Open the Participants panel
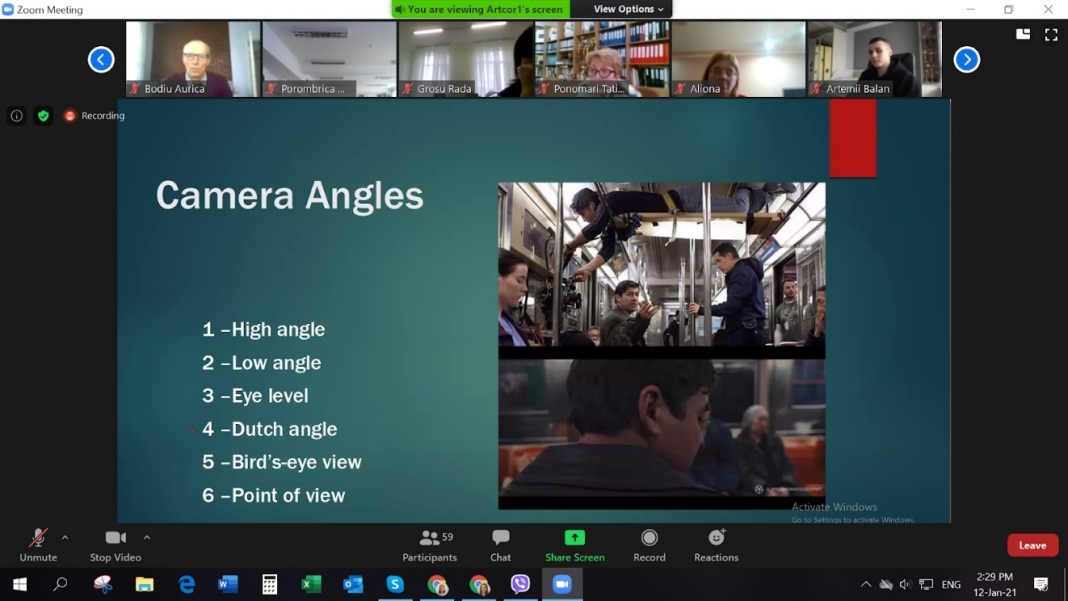The width and height of the screenshot is (1068, 601). 429,546
